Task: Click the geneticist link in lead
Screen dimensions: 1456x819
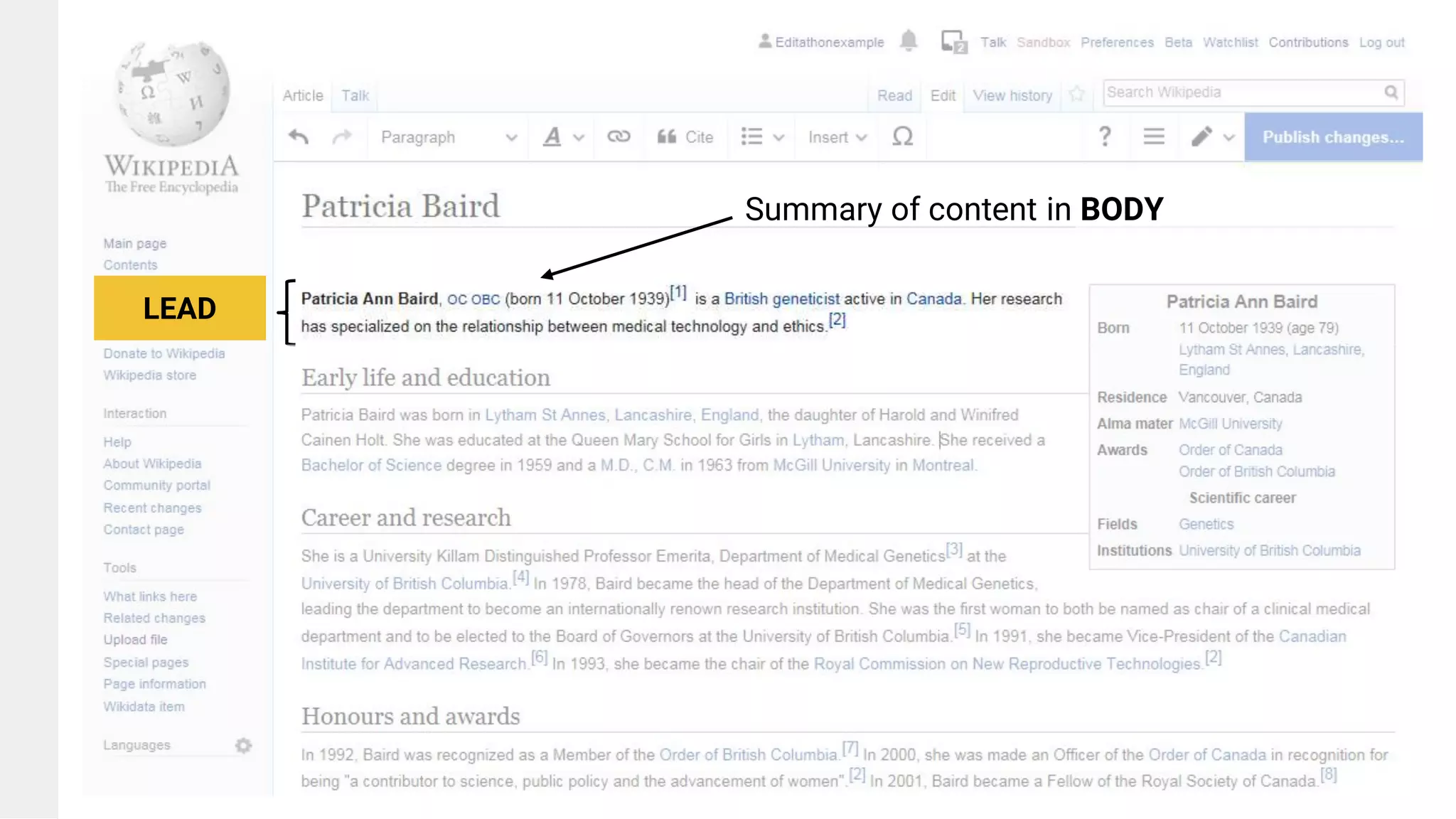Action: [805, 299]
